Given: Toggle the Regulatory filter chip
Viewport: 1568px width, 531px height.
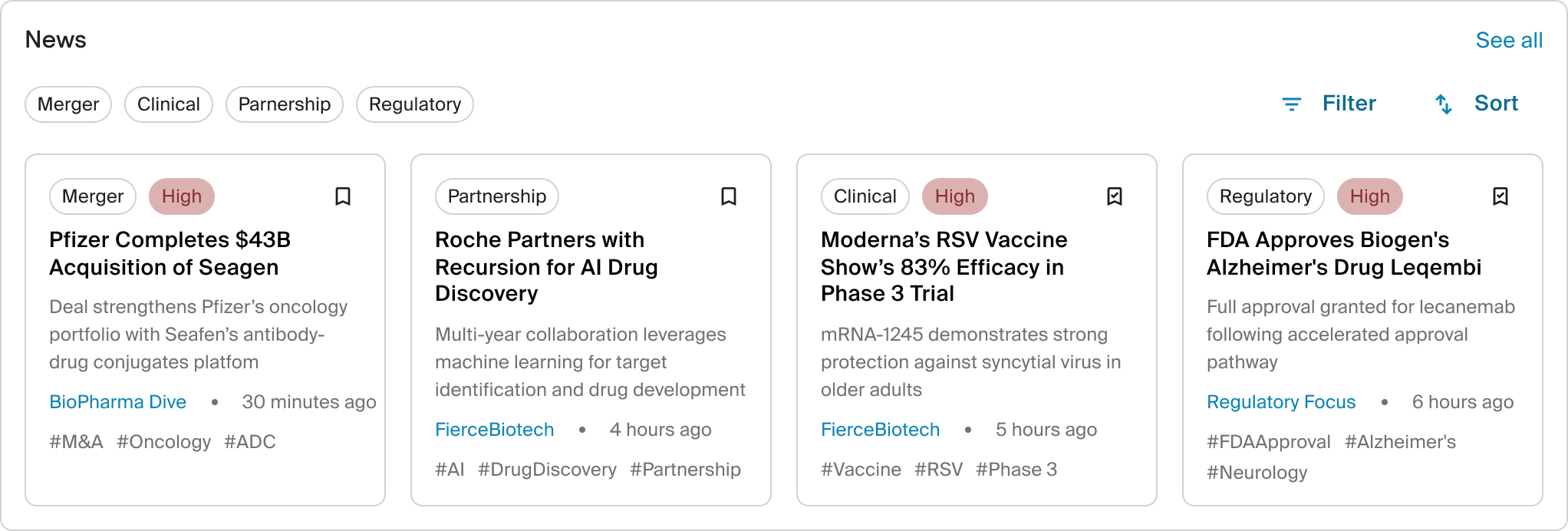Looking at the screenshot, I should (415, 104).
